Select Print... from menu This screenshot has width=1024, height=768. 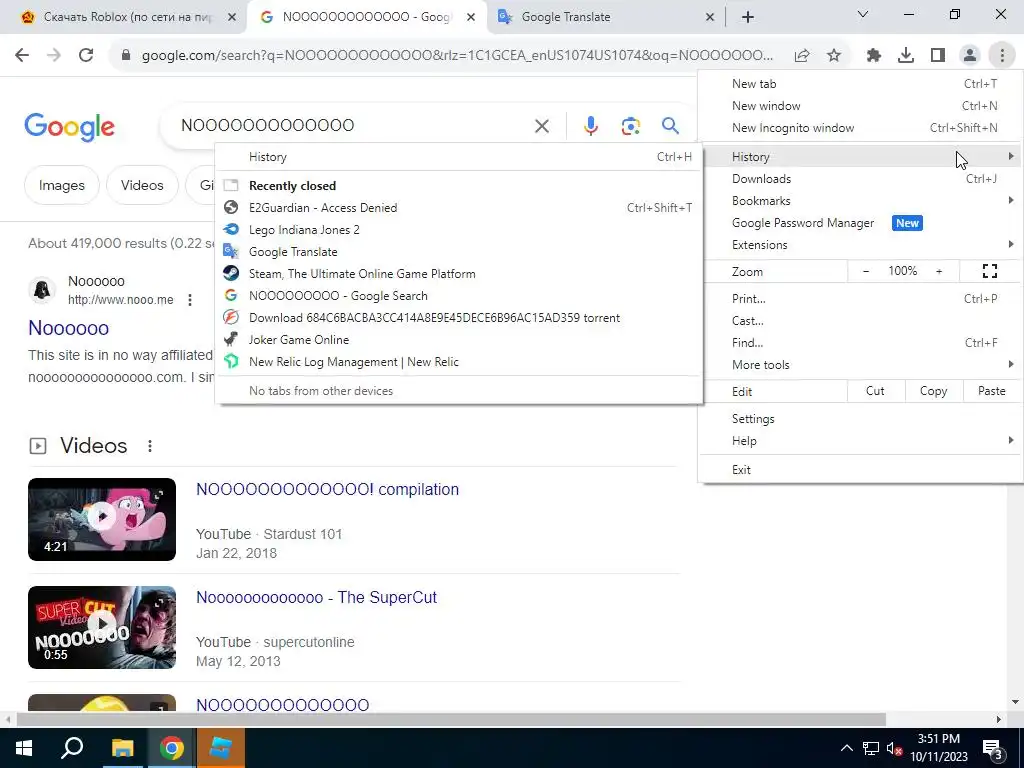coord(861,299)
